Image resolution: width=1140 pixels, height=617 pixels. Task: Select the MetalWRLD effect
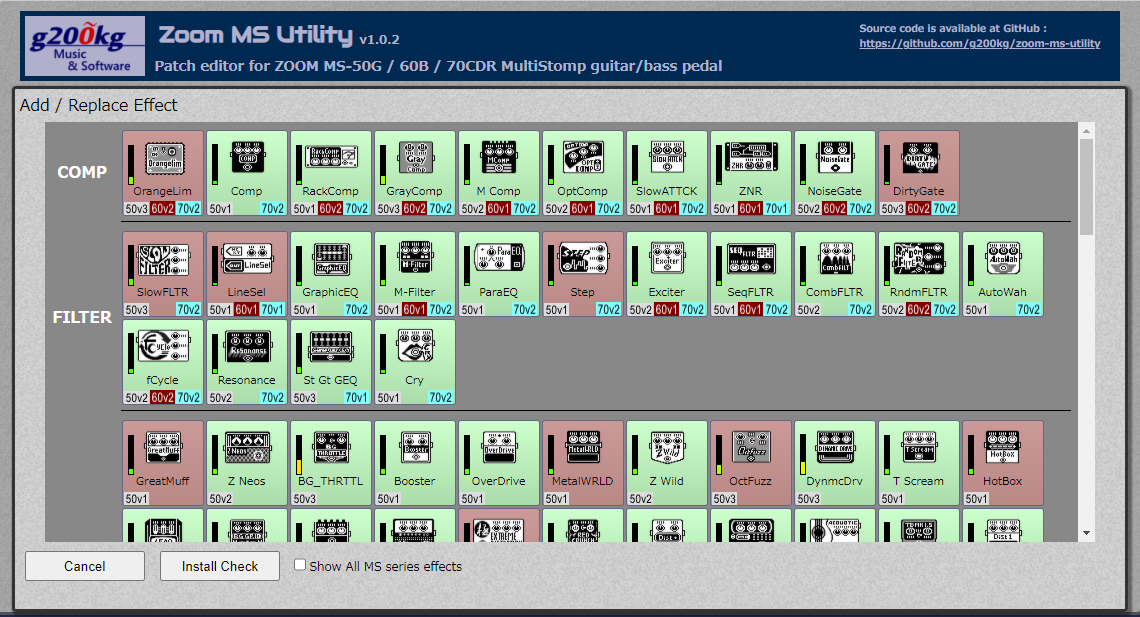[583, 463]
